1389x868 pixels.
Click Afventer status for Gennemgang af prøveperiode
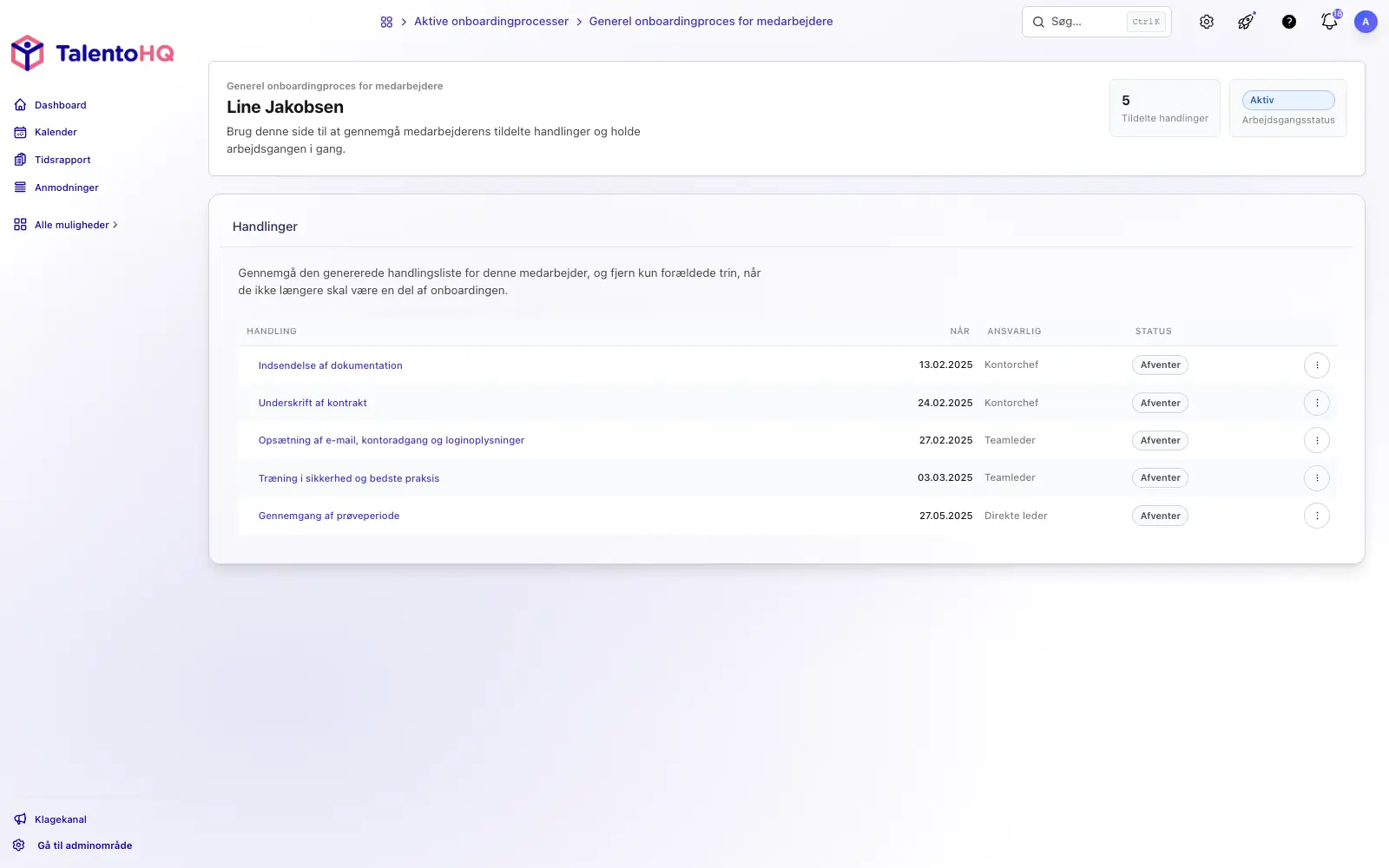pos(1160,516)
